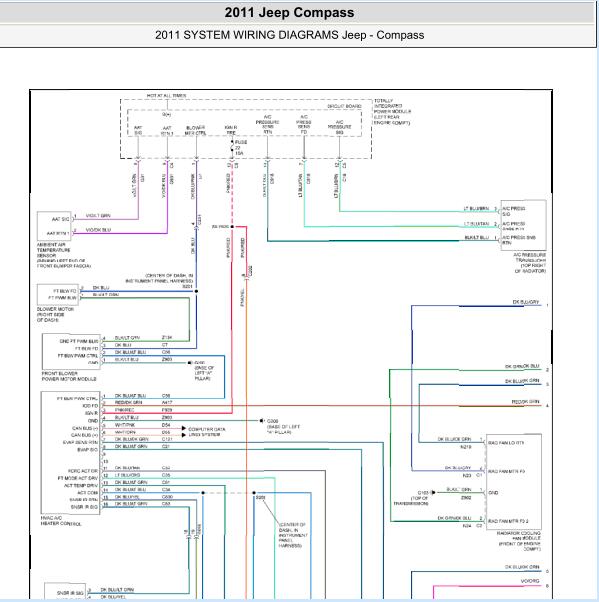Image resolution: width=599 pixels, height=602 pixels.
Task: Click the 'AMBIENT AIR TEMPERATURE SENSOR' caption
Action: point(64,255)
